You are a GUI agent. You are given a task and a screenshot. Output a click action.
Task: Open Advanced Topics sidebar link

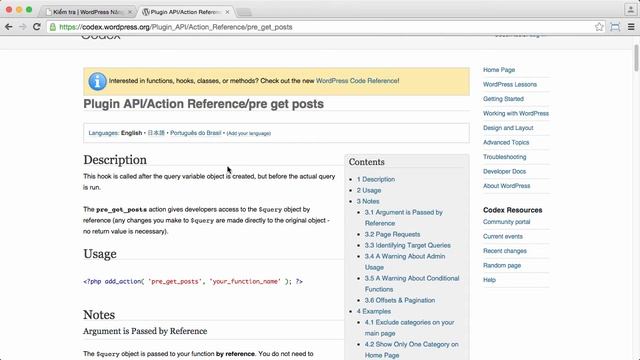coord(506,142)
